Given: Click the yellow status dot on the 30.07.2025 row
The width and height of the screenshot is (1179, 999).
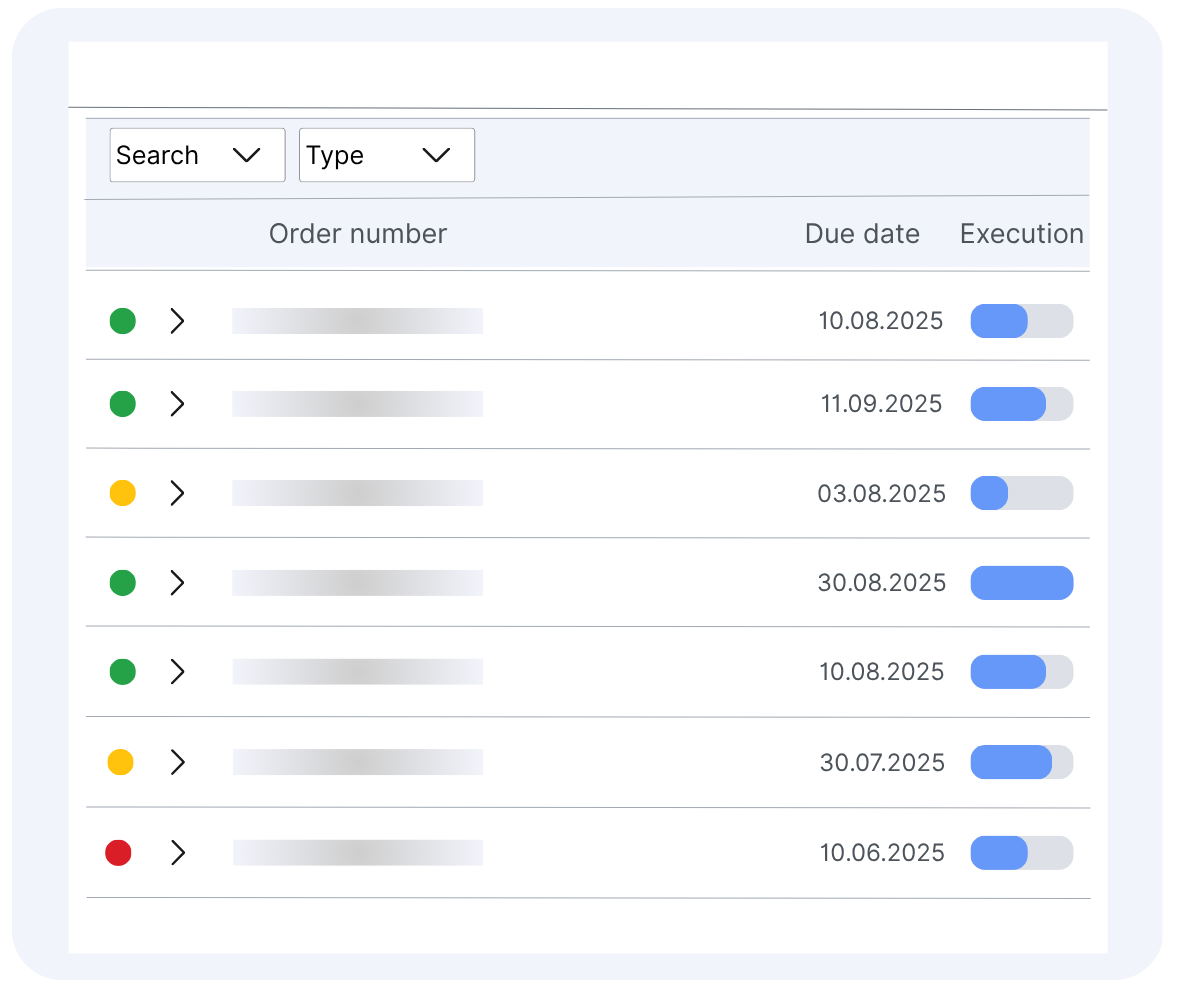Looking at the screenshot, I should point(122,762).
